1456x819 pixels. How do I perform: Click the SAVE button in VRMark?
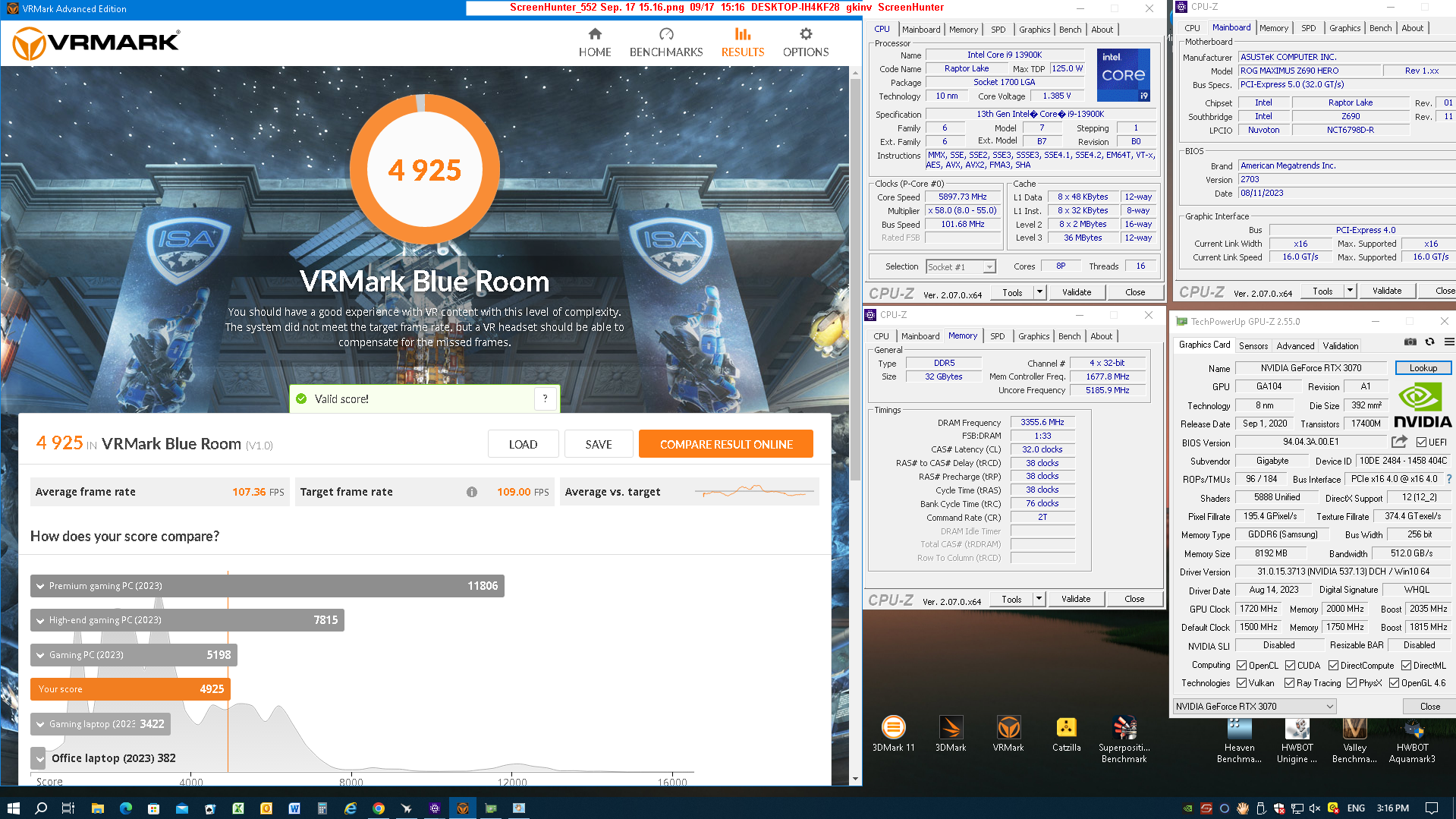(x=599, y=444)
